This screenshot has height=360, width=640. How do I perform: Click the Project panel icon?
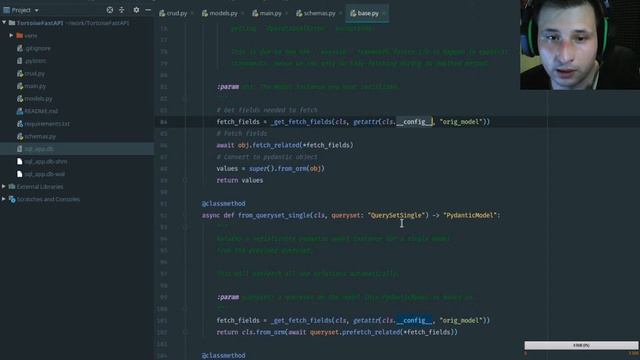click(6, 10)
